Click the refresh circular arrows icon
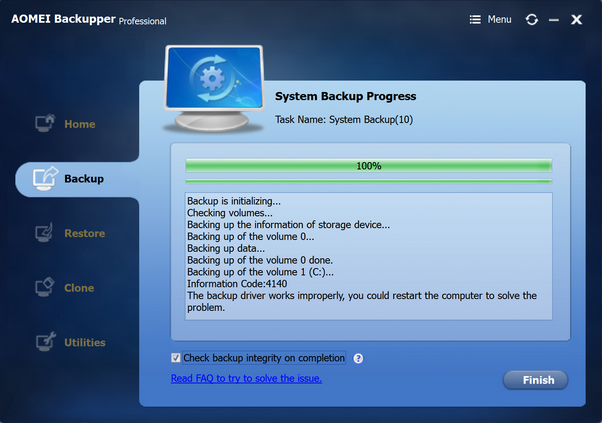Image resolution: width=602 pixels, height=423 pixels. coord(532,19)
